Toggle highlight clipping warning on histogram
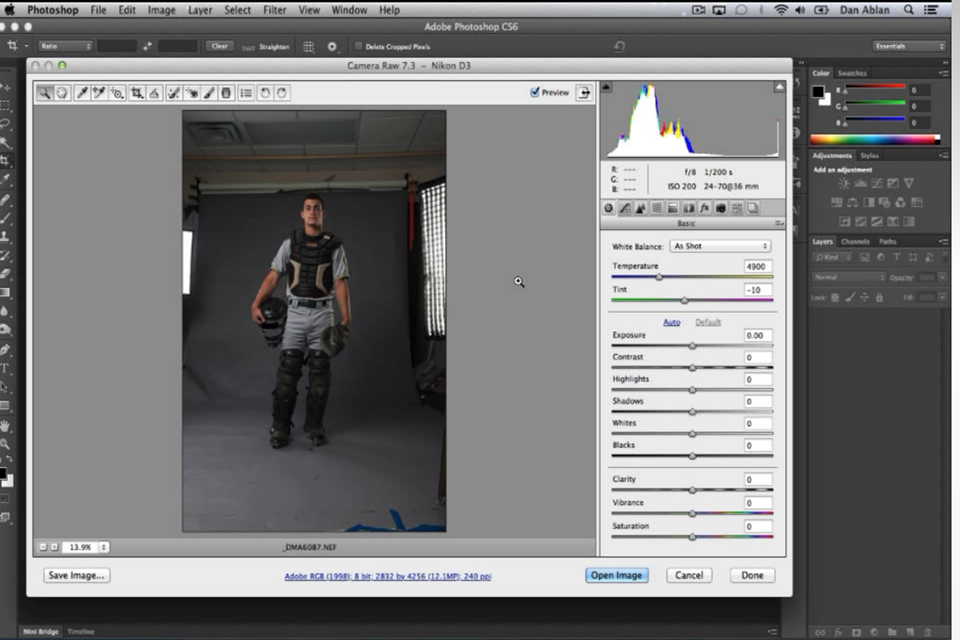This screenshot has height=640, width=960. [778, 88]
